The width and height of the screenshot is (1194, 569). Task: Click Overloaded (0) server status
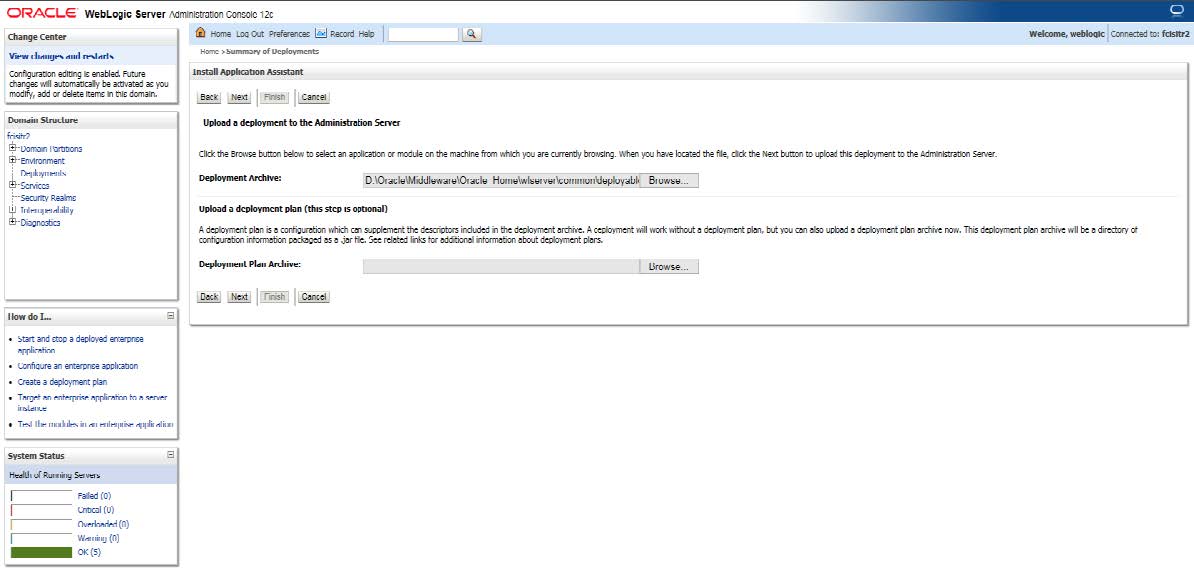pos(103,524)
